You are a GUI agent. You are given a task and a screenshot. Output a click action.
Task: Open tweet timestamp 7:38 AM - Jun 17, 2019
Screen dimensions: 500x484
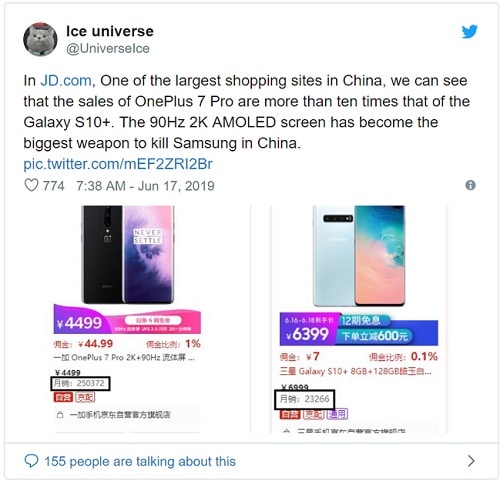tap(145, 186)
